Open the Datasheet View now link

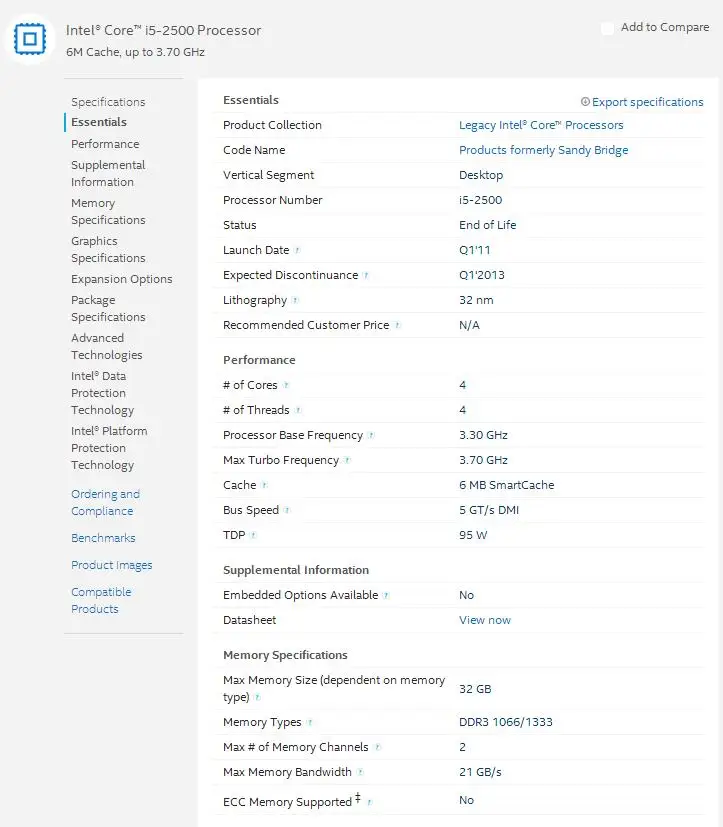coord(485,620)
